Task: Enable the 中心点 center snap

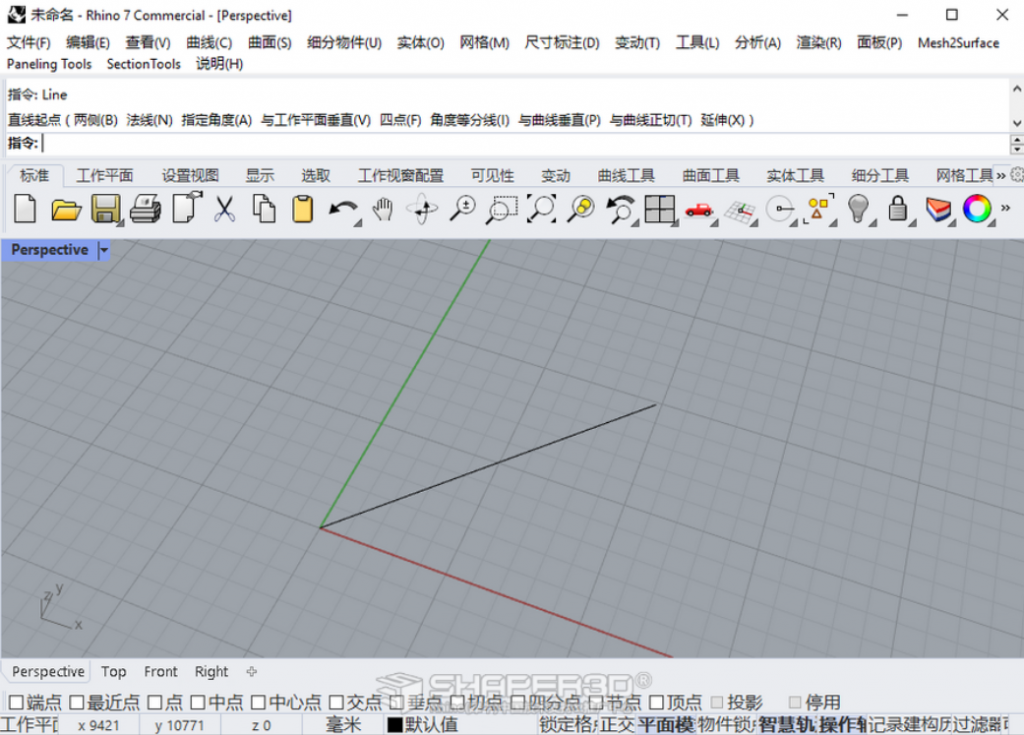Action: point(259,702)
